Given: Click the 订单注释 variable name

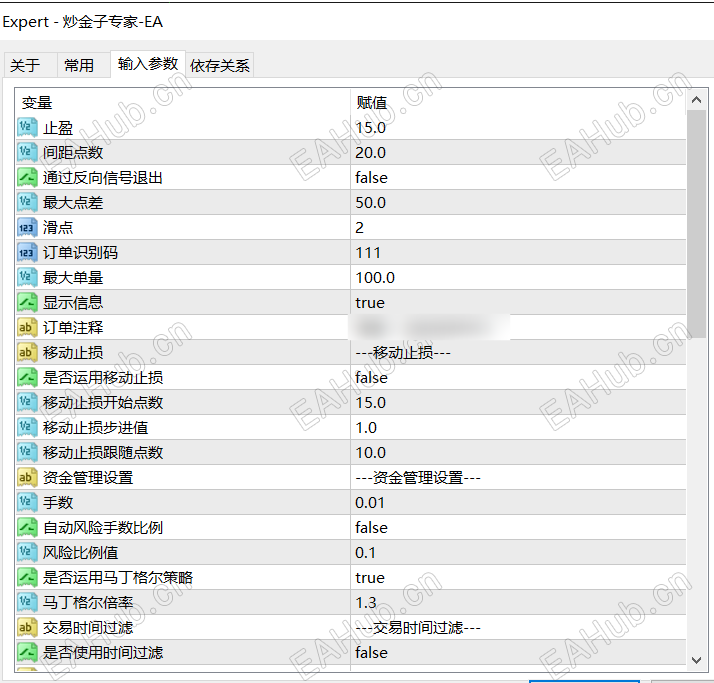Looking at the screenshot, I should pyautogui.click(x=73, y=328).
